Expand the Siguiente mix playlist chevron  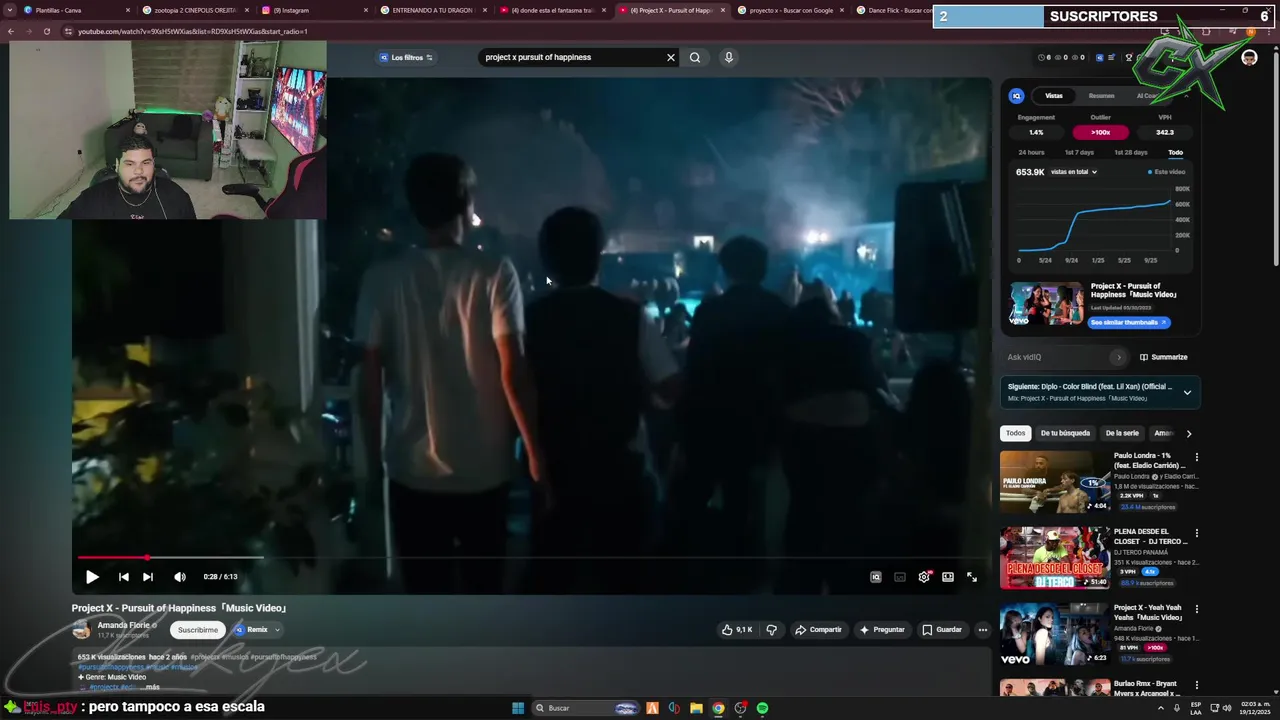pyautogui.click(x=1187, y=392)
